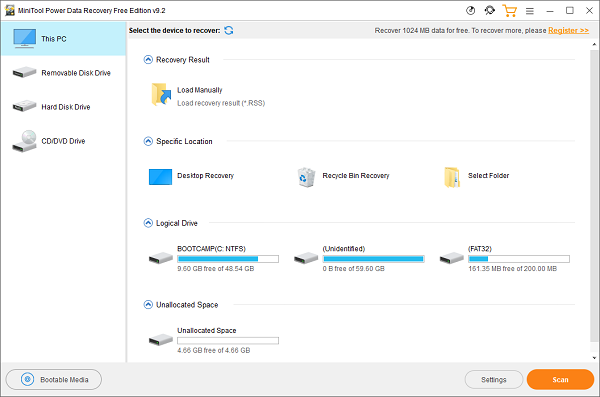Select the Hard Disk Drive icon
Viewport: 600px width, 397px height.
[24, 106]
